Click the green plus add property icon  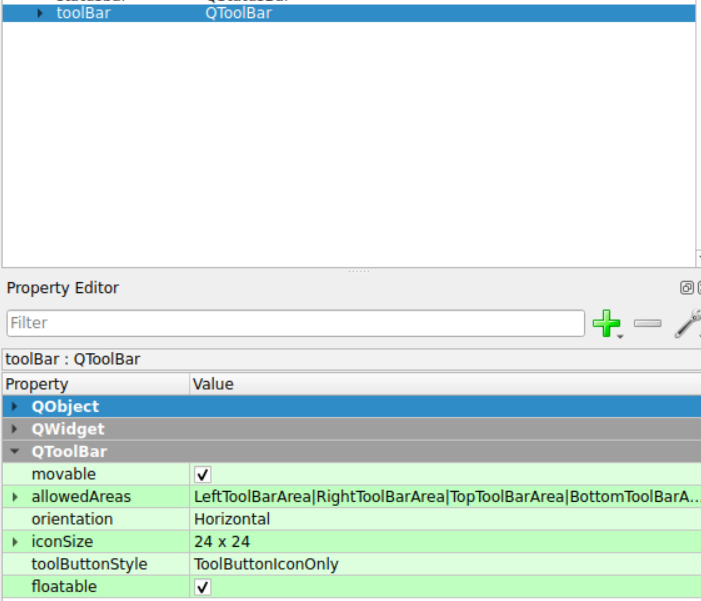click(x=605, y=323)
